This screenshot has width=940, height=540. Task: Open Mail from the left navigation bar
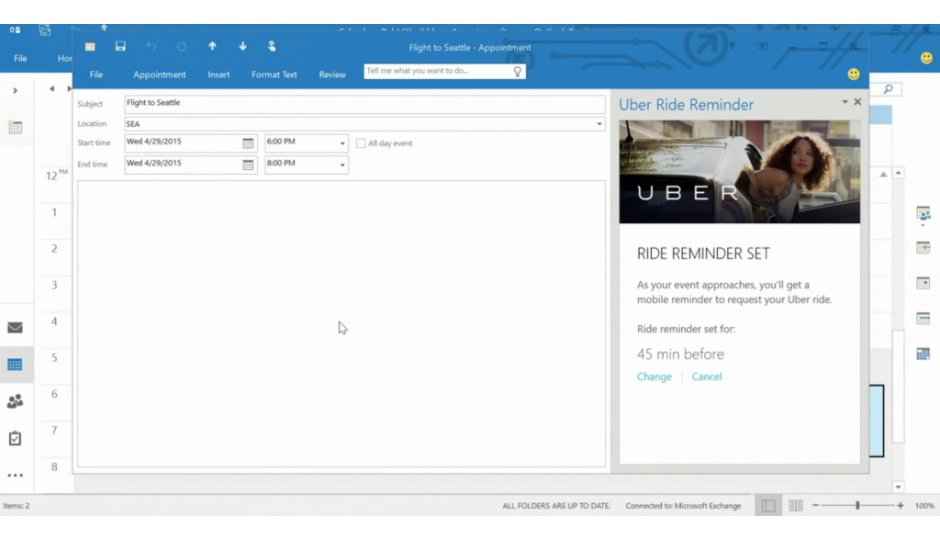[15, 327]
